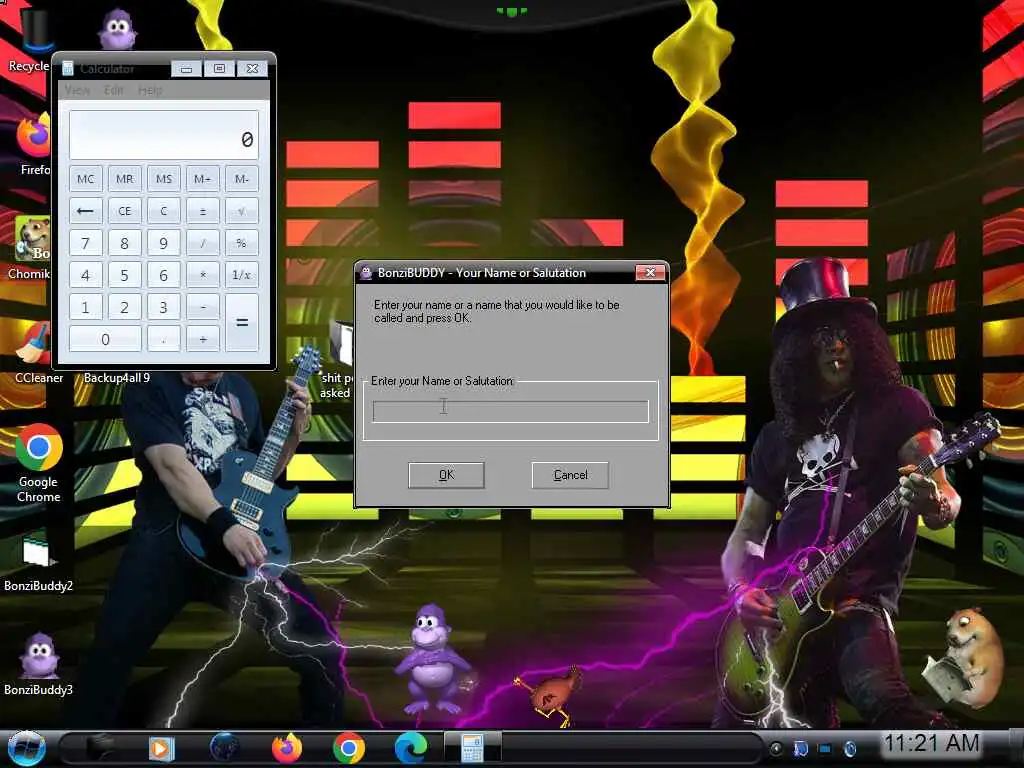Click the clock in the system tray
The width and height of the screenshot is (1024, 768).
click(931, 743)
